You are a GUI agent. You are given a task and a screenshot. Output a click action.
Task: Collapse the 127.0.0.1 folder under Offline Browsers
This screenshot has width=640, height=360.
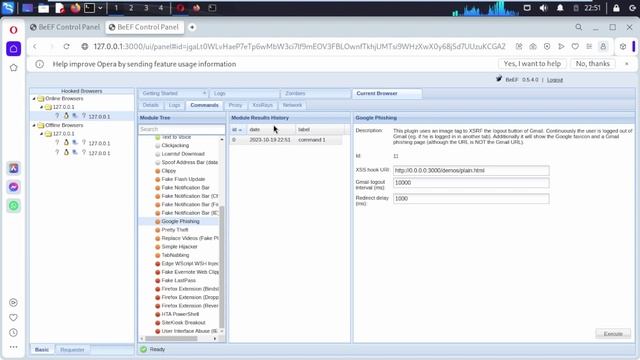[41, 133]
